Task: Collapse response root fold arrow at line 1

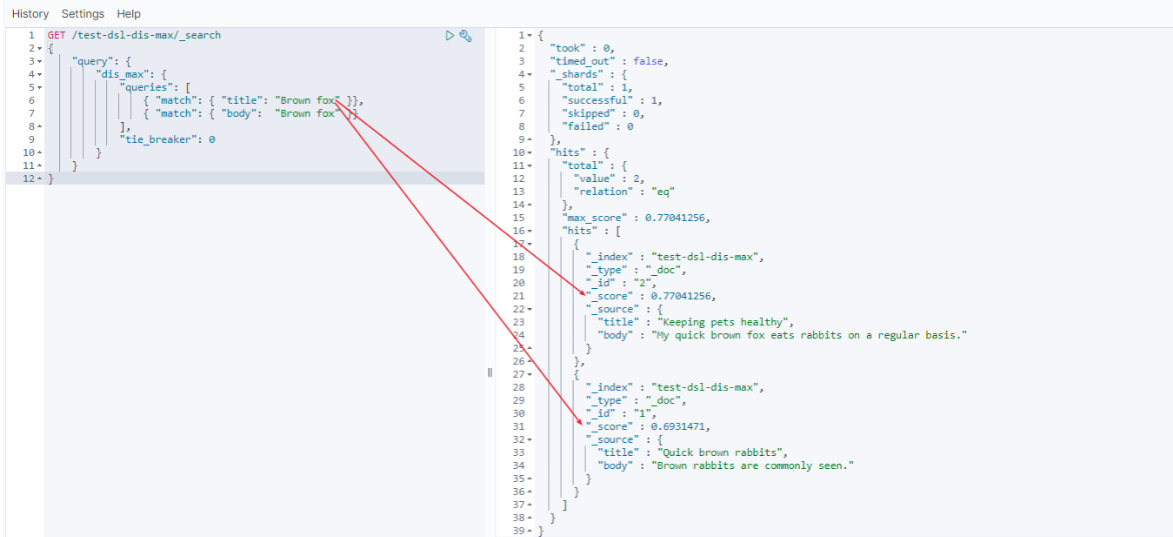Action: (530, 35)
